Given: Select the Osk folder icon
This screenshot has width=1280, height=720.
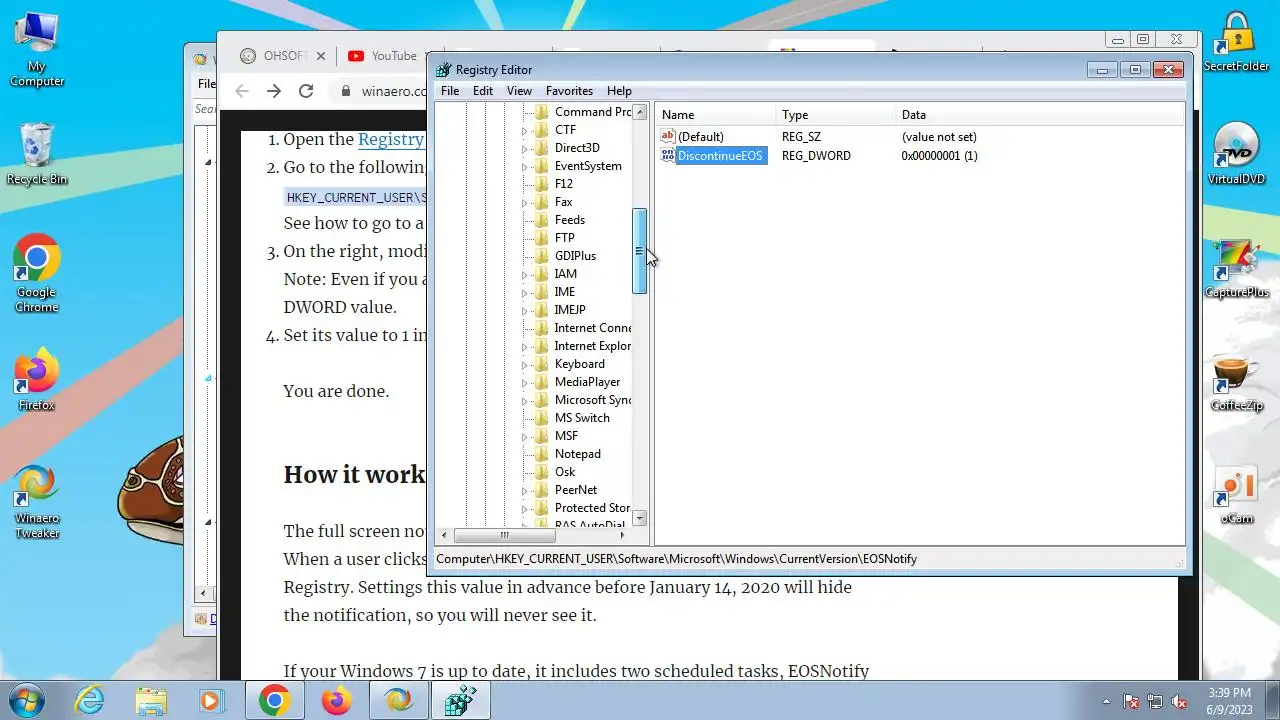Looking at the screenshot, I should pyautogui.click(x=541, y=472).
